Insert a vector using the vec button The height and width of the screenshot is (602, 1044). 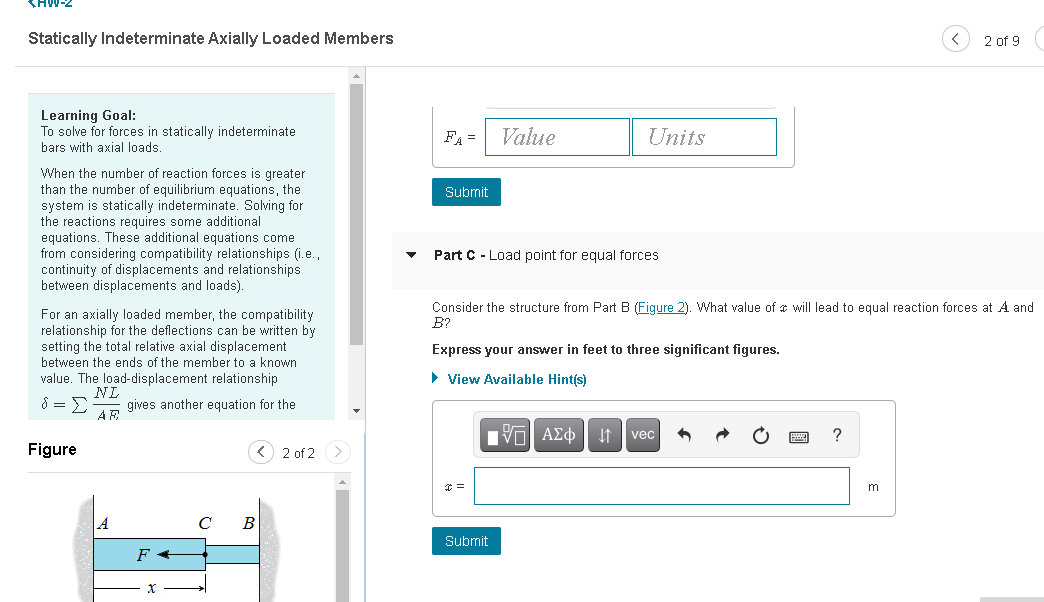642,434
